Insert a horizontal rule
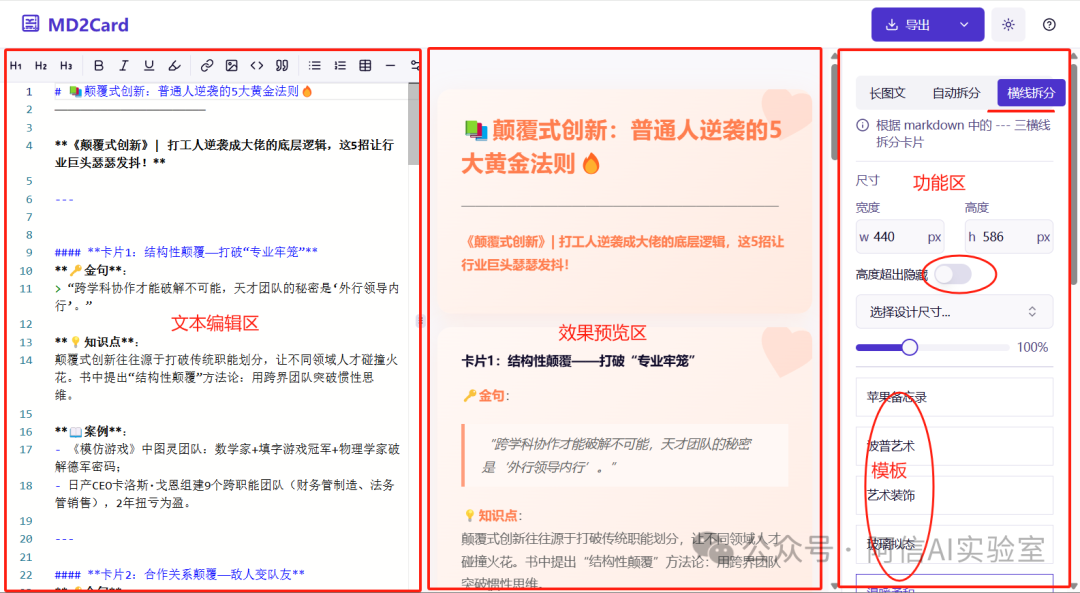Screen dimensions: 1080x593 coord(390,66)
